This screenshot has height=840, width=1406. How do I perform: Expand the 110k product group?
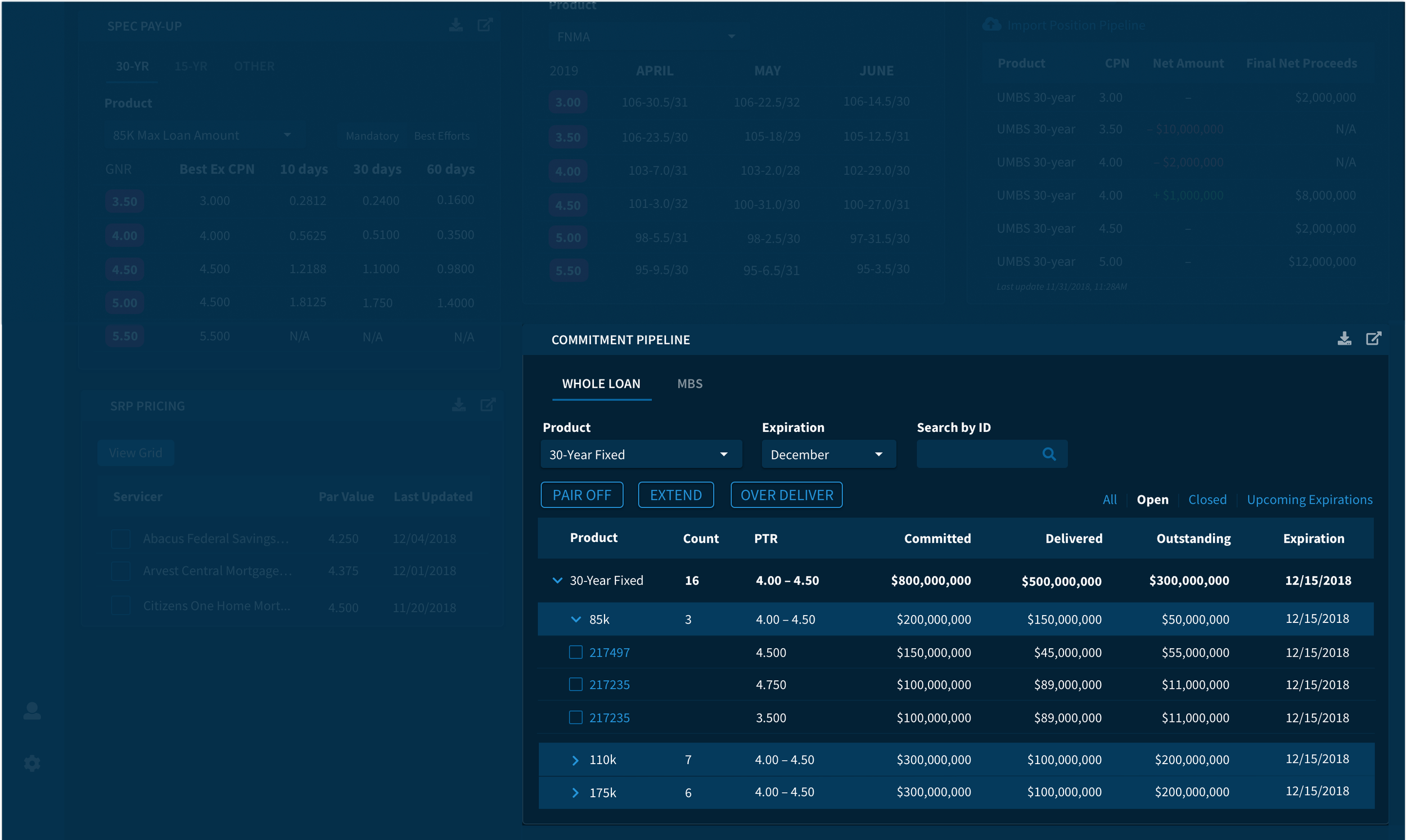click(x=575, y=760)
